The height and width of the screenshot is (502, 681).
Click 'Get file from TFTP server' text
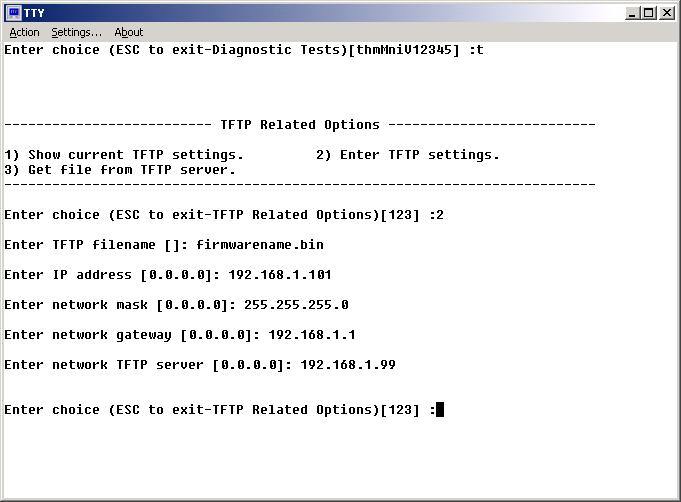tap(131, 169)
